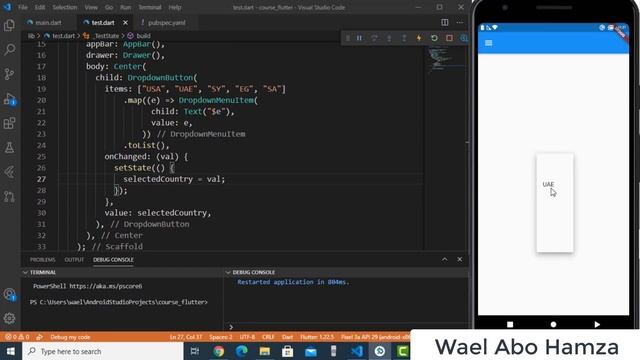Change indentation via 'Spaces: 2'
Viewport: 640px width, 360px height.
(x=220, y=337)
